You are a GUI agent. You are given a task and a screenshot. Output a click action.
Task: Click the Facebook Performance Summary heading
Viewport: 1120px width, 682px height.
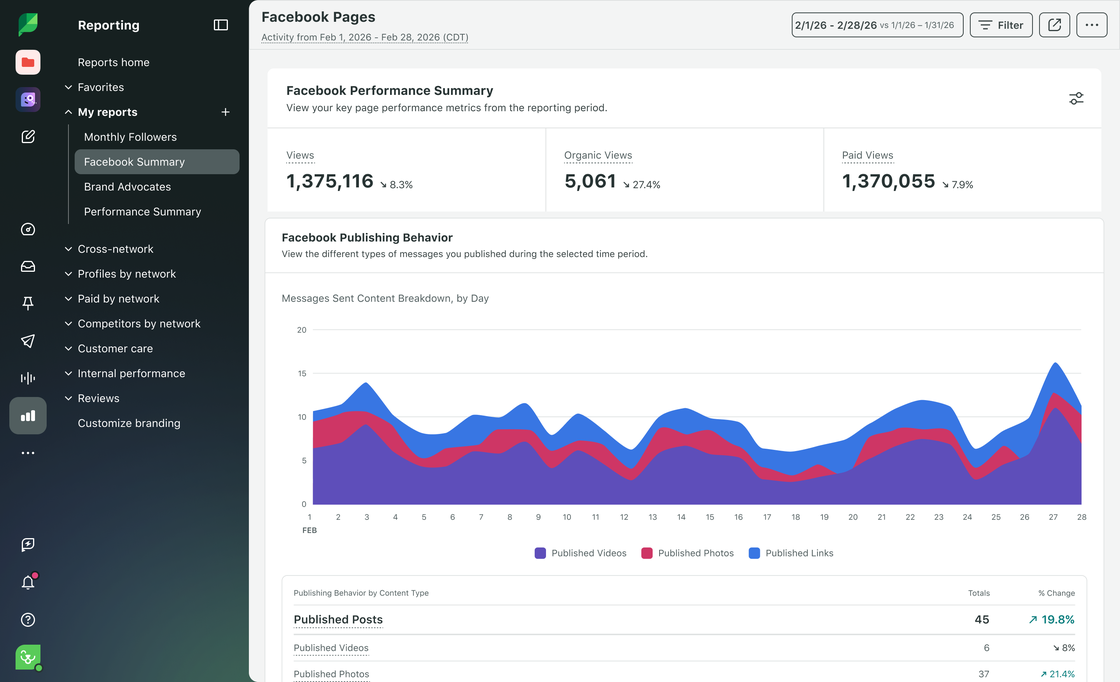coord(389,91)
